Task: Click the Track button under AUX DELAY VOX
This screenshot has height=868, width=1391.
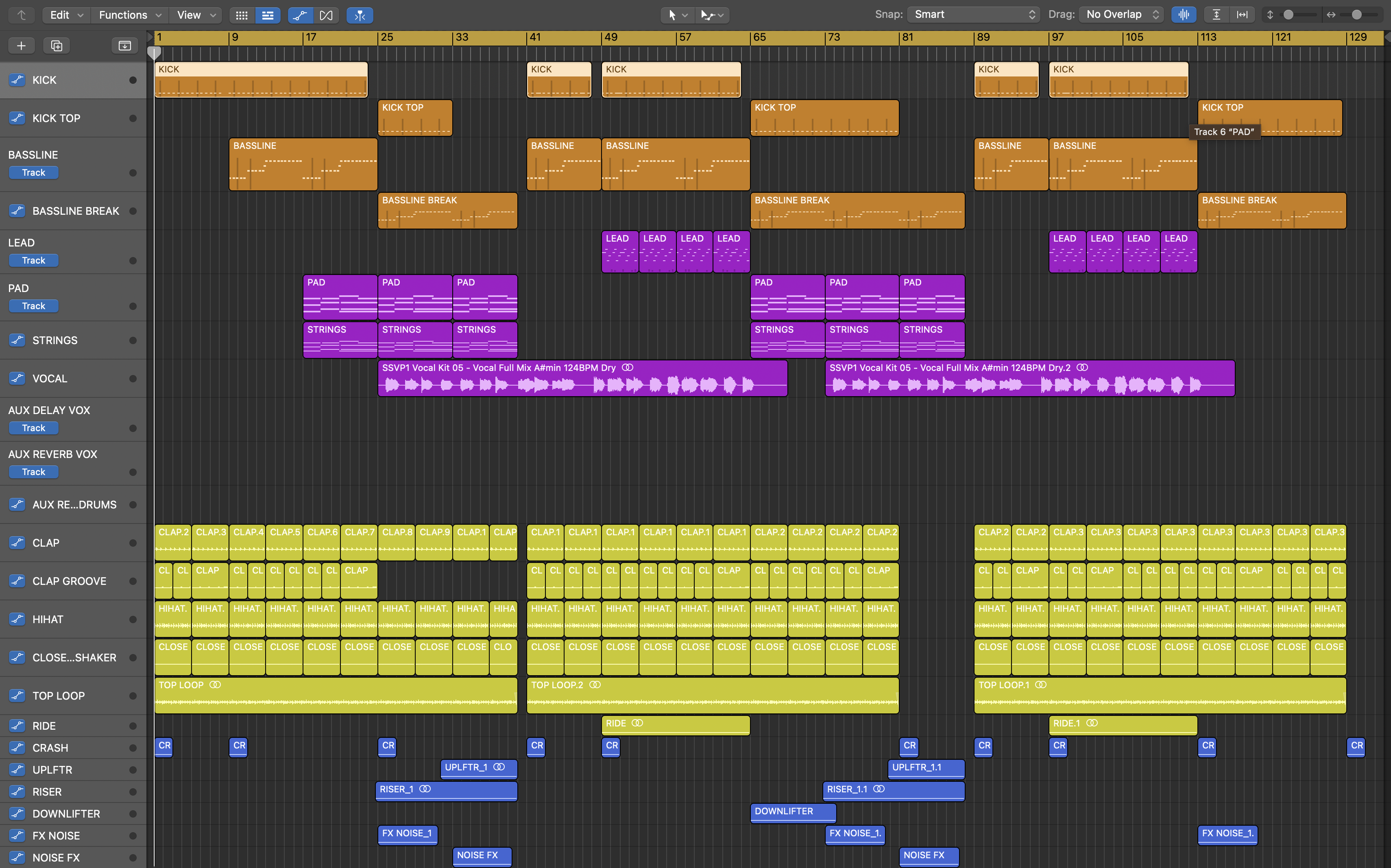Action: click(33, 428)
